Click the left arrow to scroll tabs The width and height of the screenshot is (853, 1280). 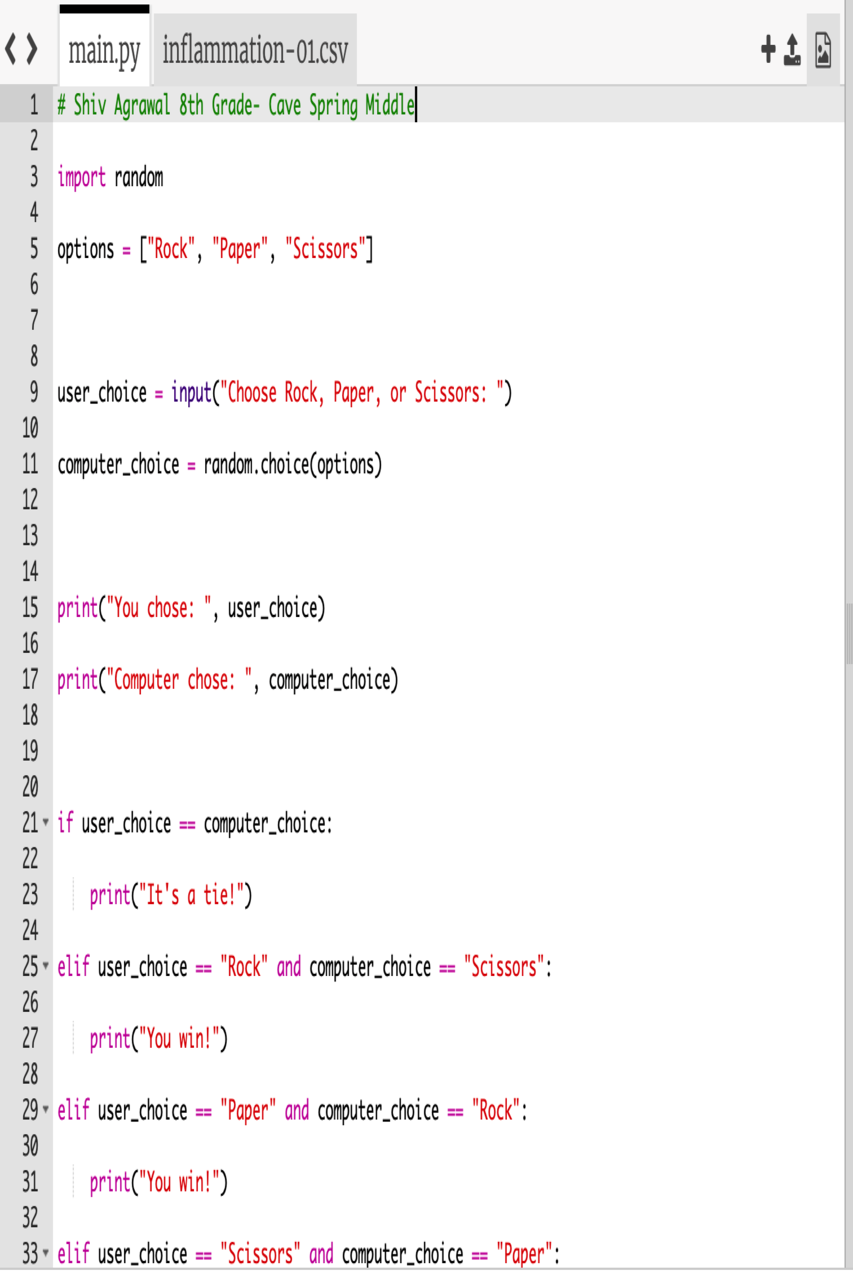(x=11, y=49)
